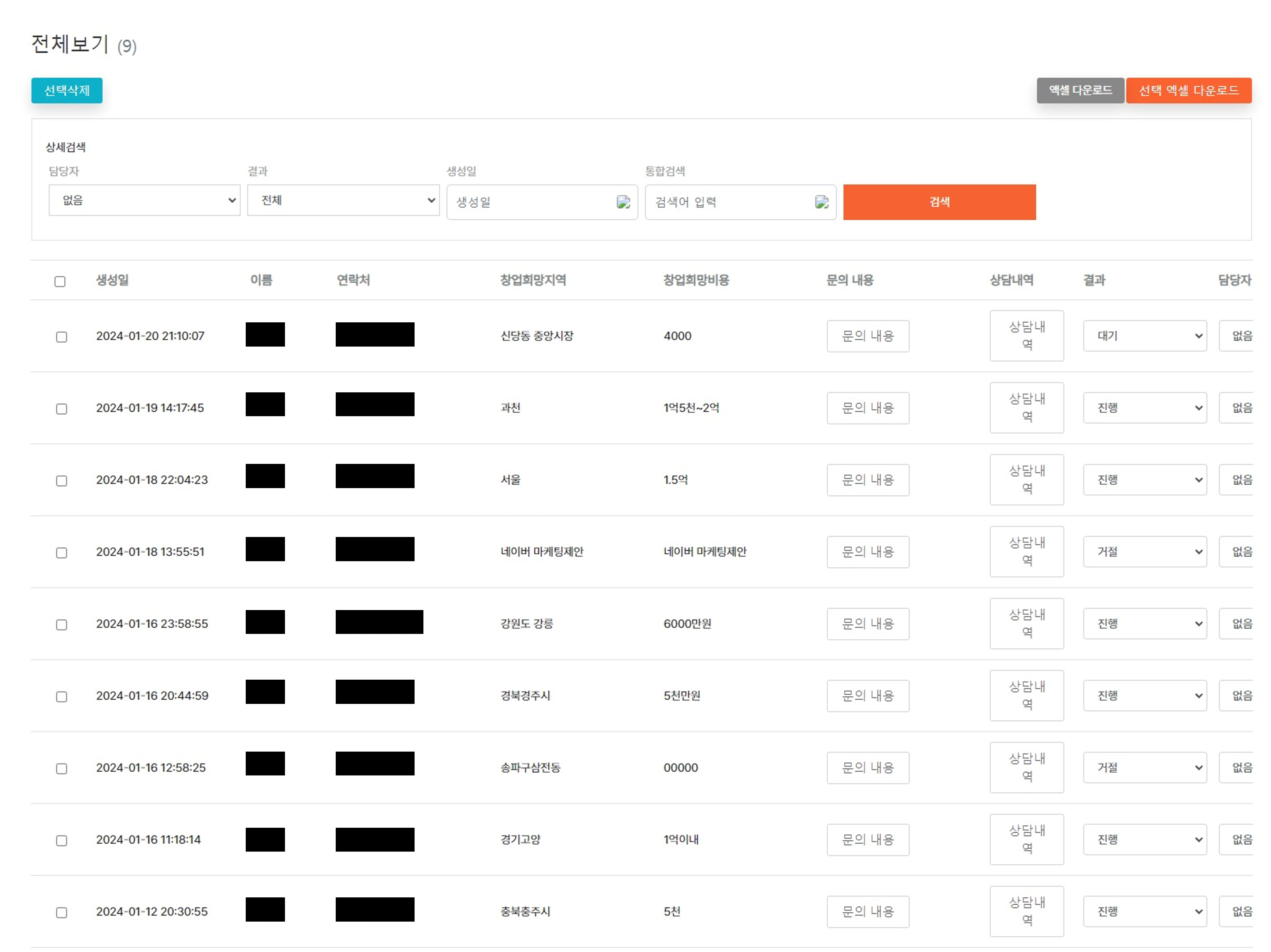Viewport: 1271px width, 952px height.
Task: Open 상담내역 for 경기고양 row
Action: [x=1026, y=839]
